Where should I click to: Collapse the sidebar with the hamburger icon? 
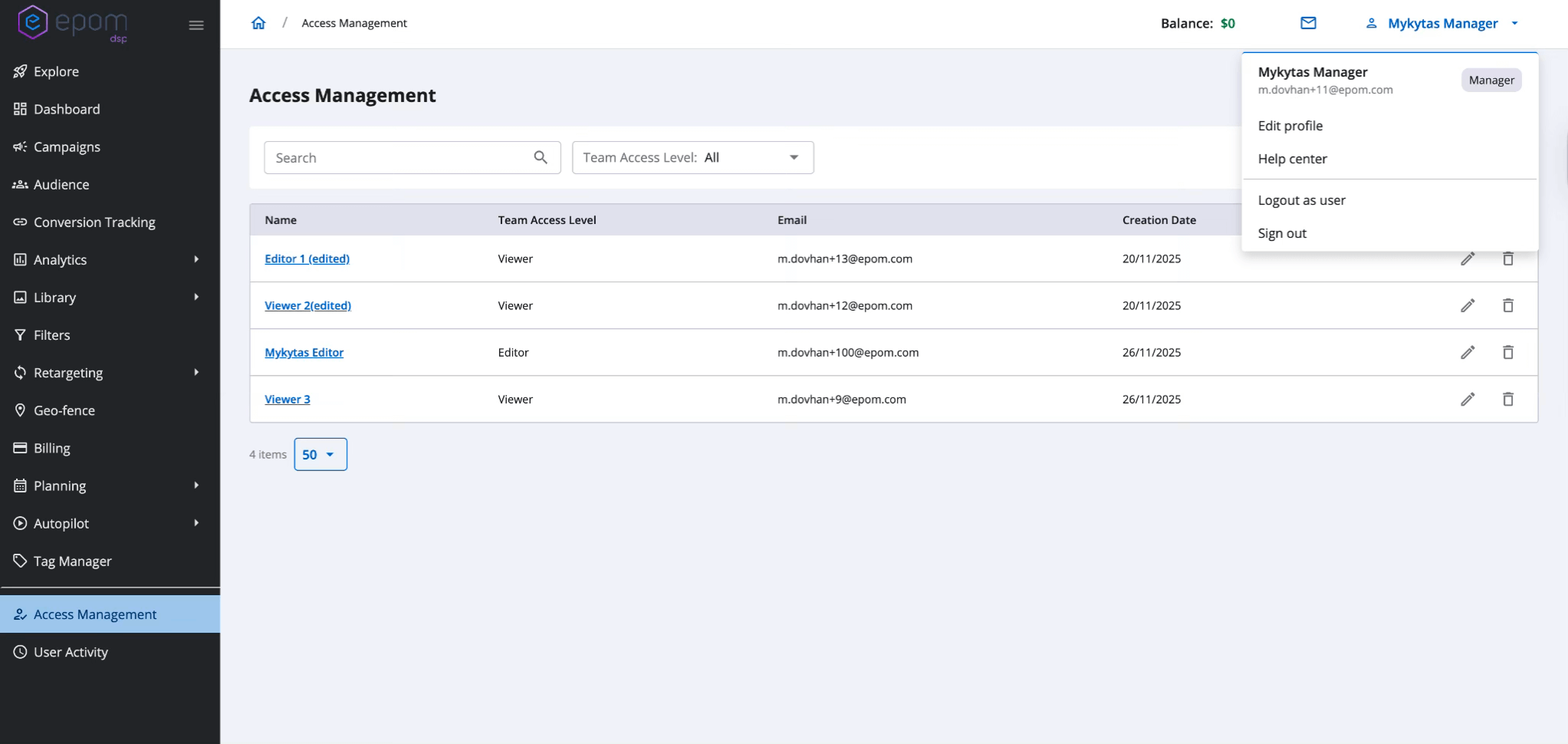point(196,25)
